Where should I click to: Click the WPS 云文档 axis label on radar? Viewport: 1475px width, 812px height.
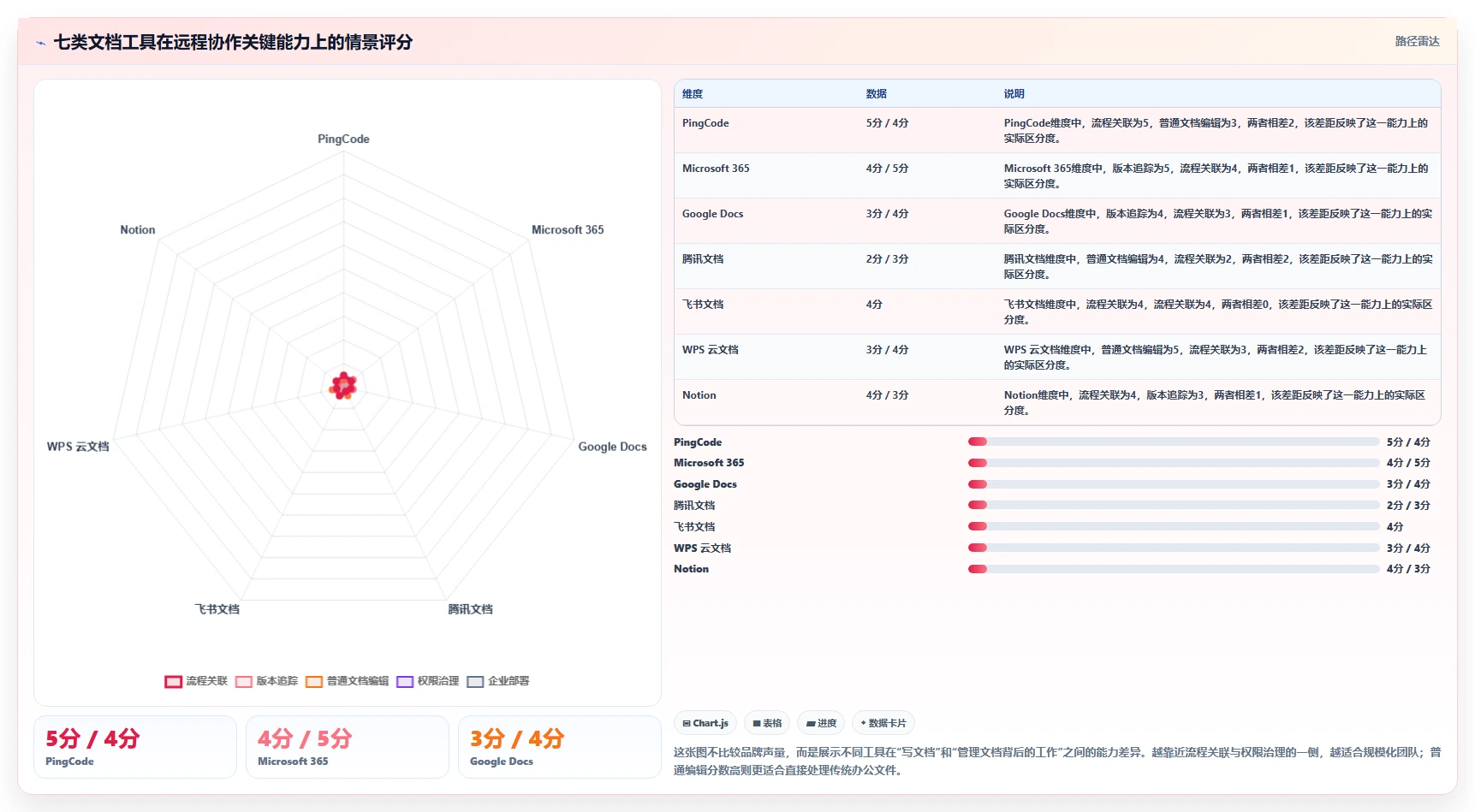[x=78, y=447]
